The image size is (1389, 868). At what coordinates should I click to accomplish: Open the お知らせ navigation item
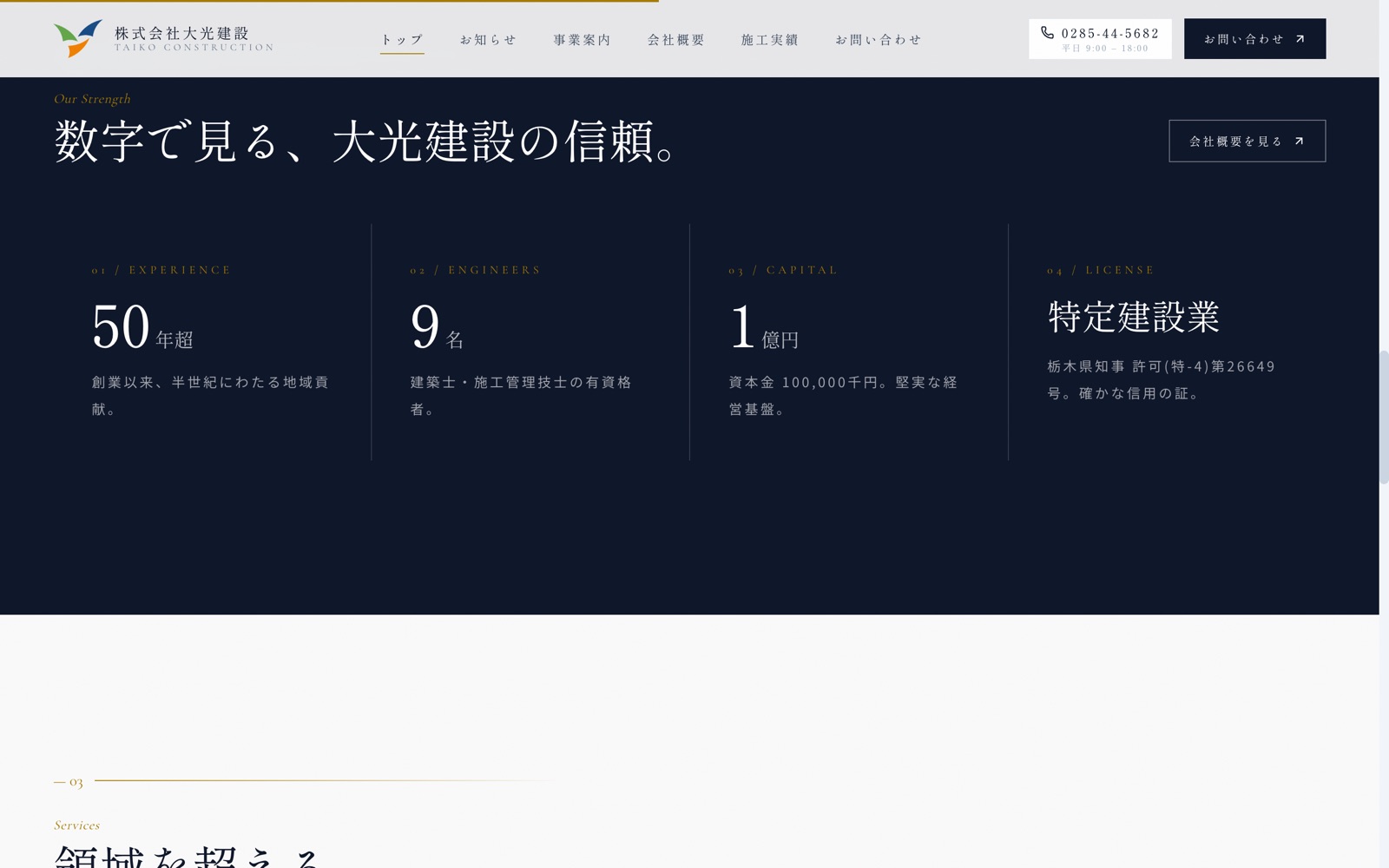click(x=488, y=40)
